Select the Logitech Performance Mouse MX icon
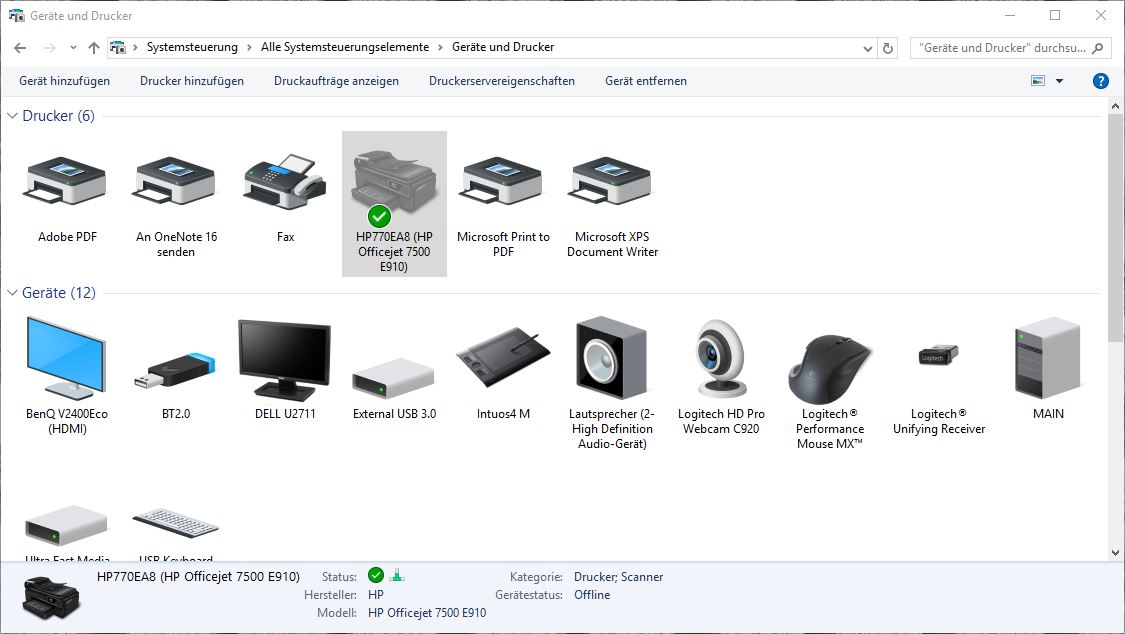This screenshot has width=1125, height=634. (830, 369)
